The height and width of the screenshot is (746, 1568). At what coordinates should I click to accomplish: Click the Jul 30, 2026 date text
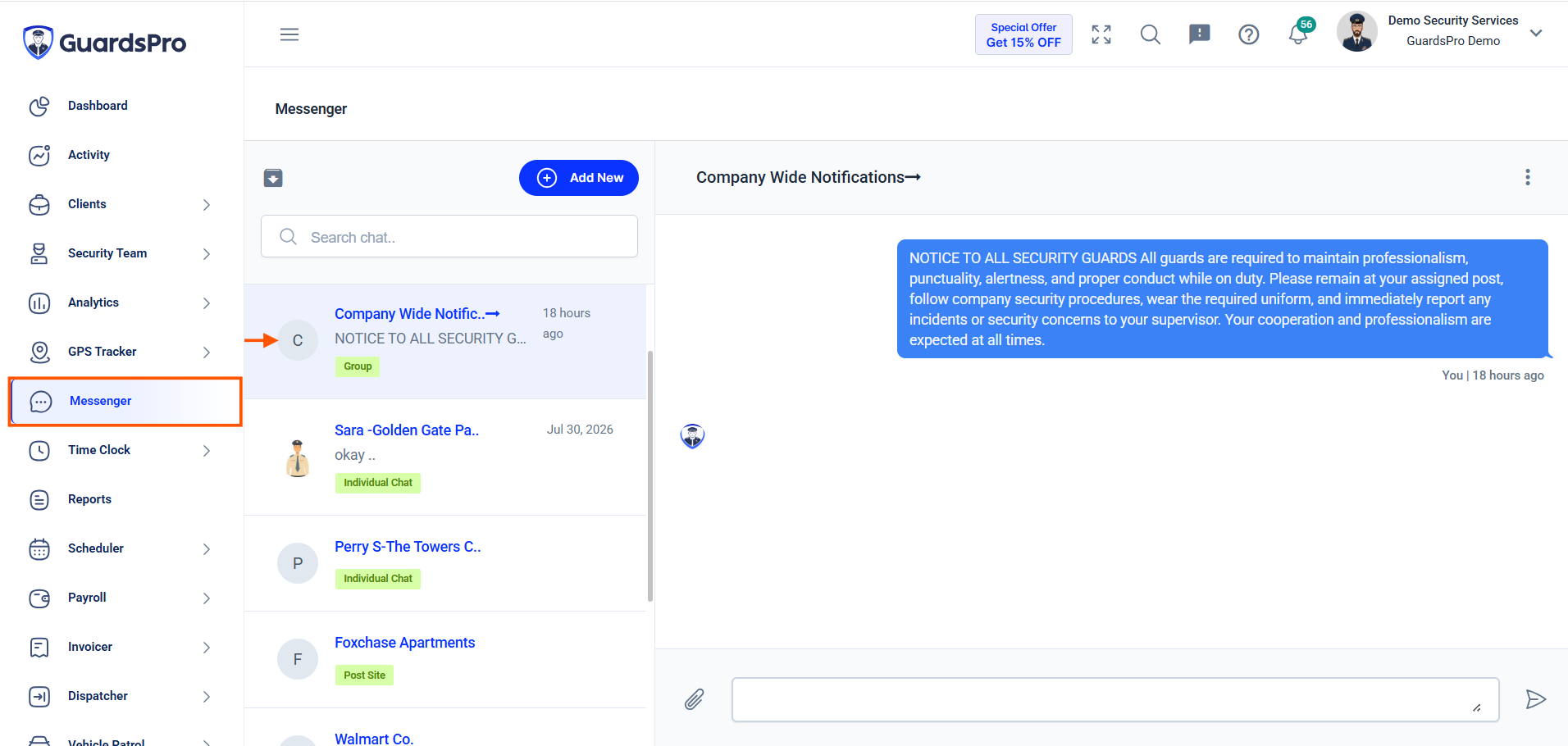580,430
